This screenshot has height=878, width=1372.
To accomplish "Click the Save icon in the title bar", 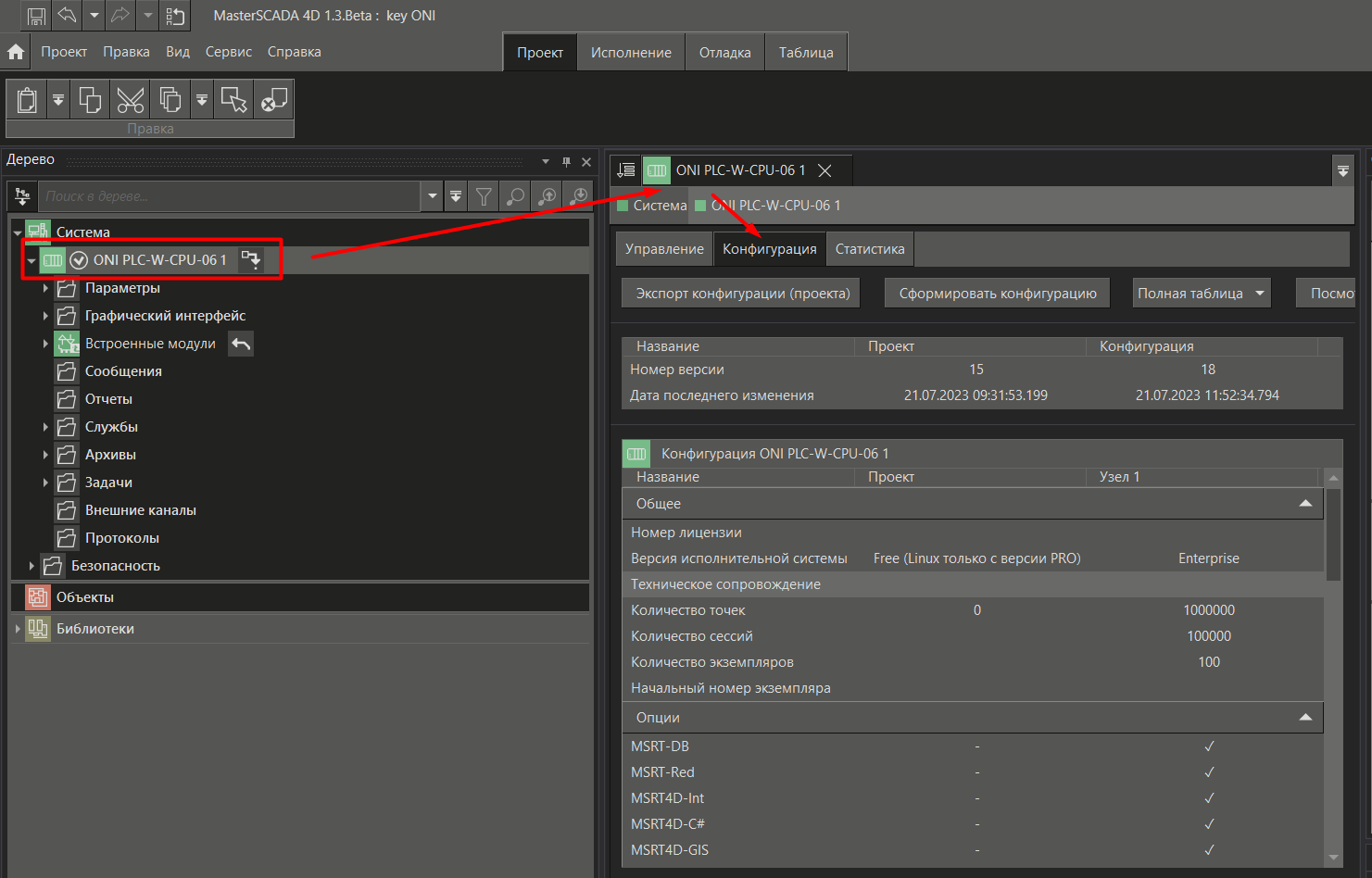I will coord(36,16).
